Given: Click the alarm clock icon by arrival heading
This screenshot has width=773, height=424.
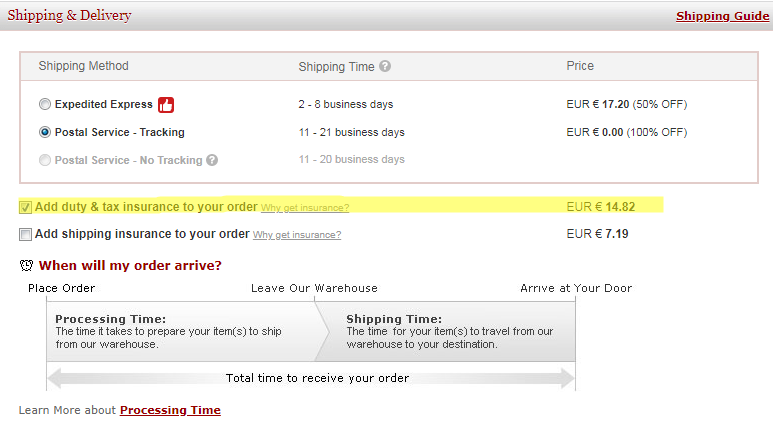Looking at the screenshot, I should click(x=26, y=265).
